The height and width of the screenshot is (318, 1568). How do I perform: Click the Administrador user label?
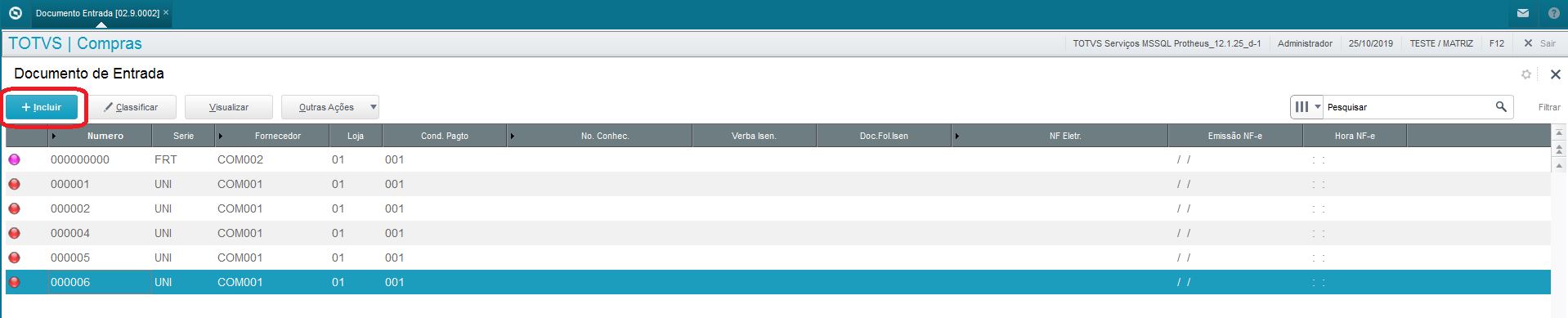1305,43
